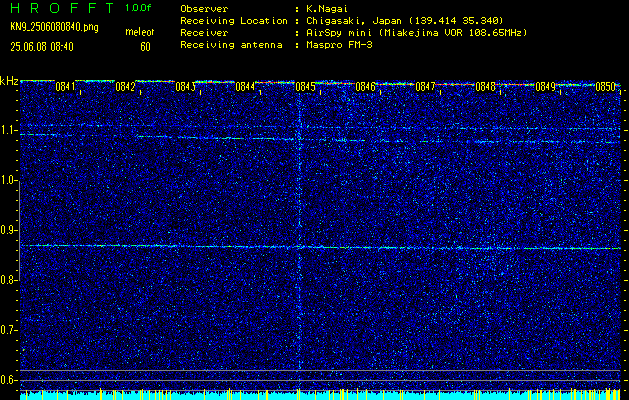Click the 1.1 kHz axis label
Image resolution: width=629 pixels, height=400 pixels.
point(8,130)
